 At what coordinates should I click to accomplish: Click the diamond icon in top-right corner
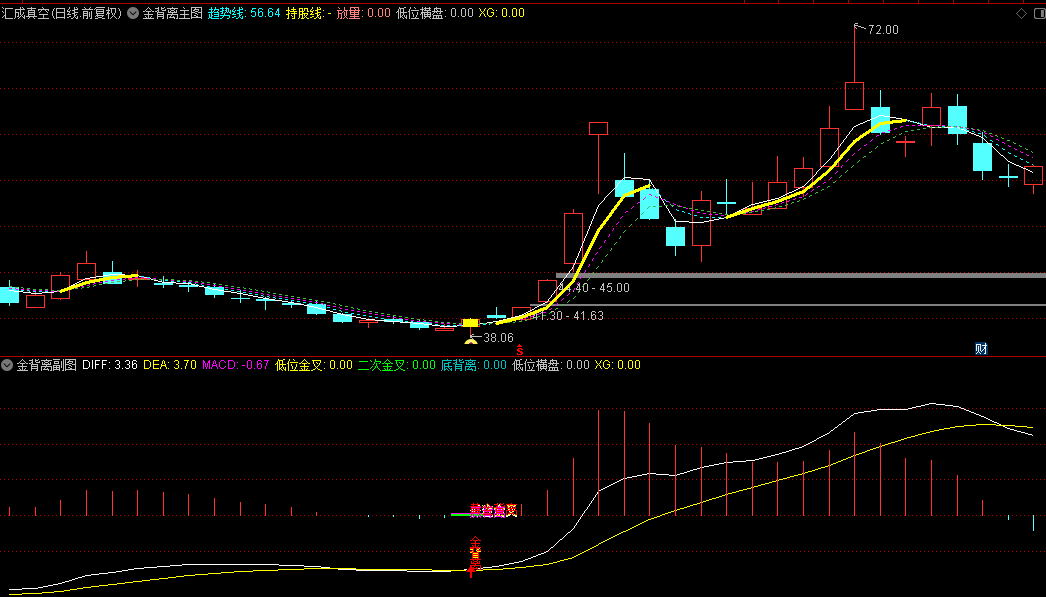(1021, 13)
